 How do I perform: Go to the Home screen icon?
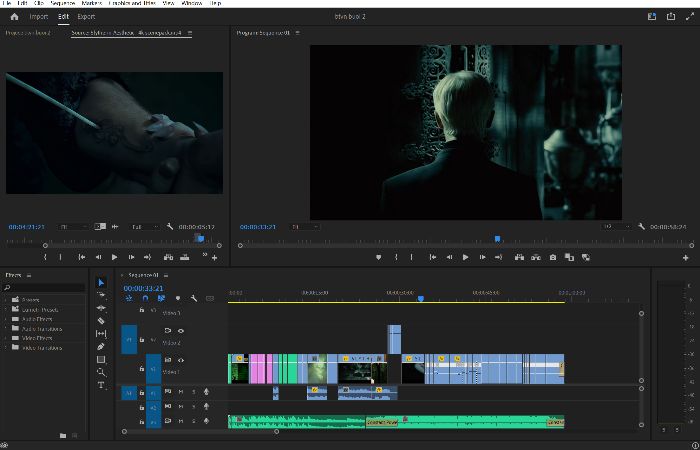14,17
